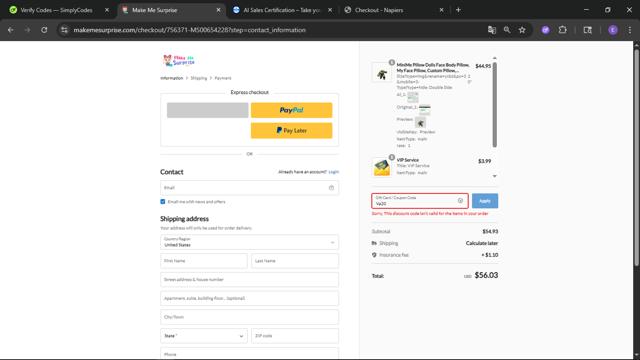Click the browser address bar URL
640x360 pixels.
189,30
